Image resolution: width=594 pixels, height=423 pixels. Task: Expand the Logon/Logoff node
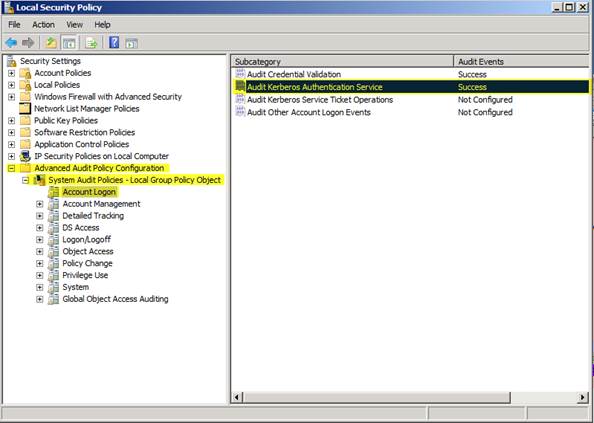39,240
